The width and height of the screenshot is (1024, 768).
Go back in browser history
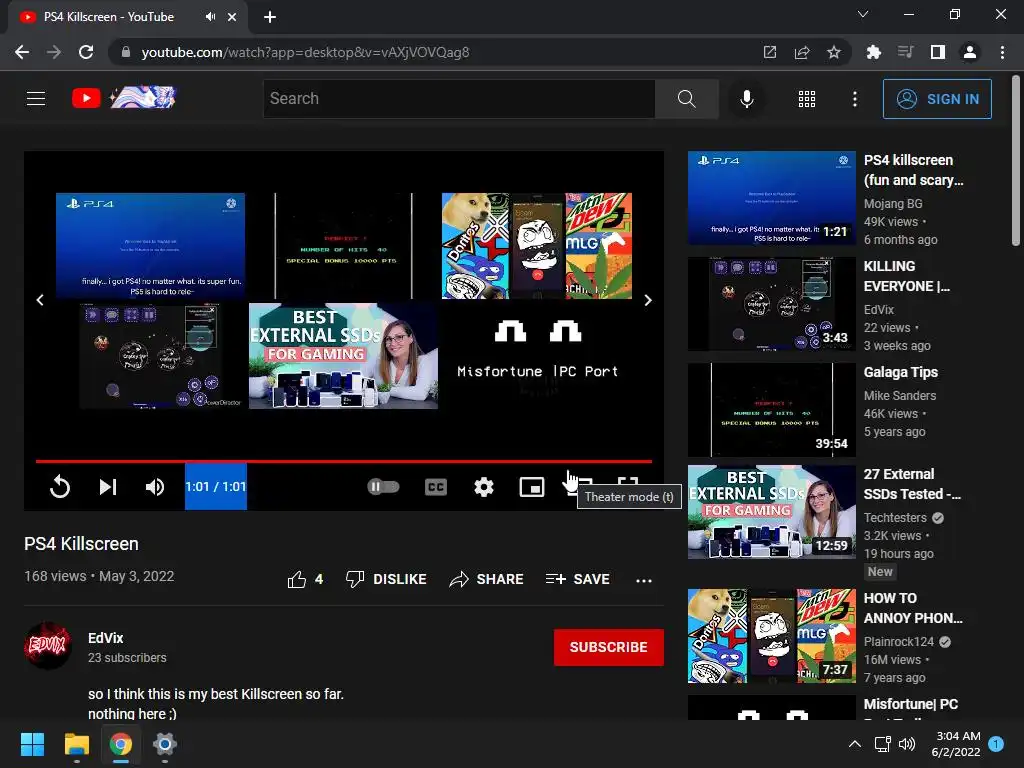coord(22,52)
